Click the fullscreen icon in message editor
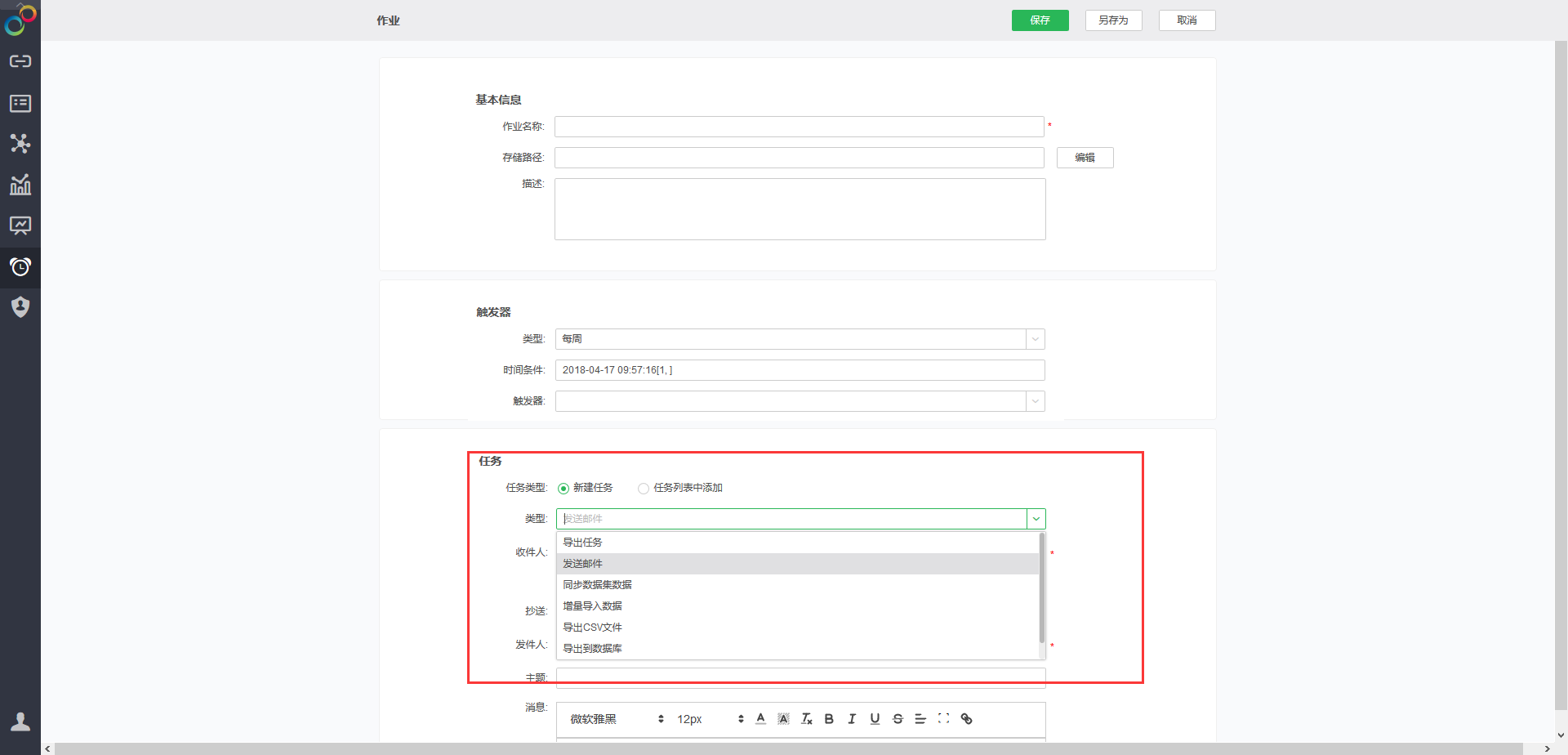Screen dimensions: 1568x755 (943, 719)
